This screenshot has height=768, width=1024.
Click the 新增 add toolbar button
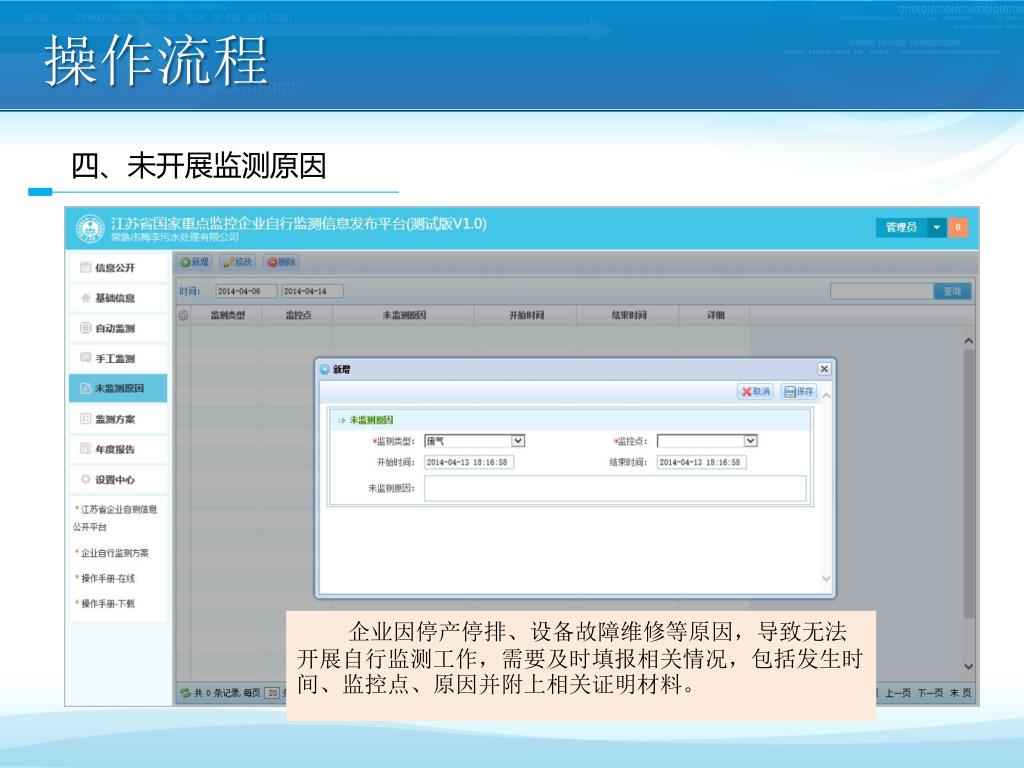point(195,262)
